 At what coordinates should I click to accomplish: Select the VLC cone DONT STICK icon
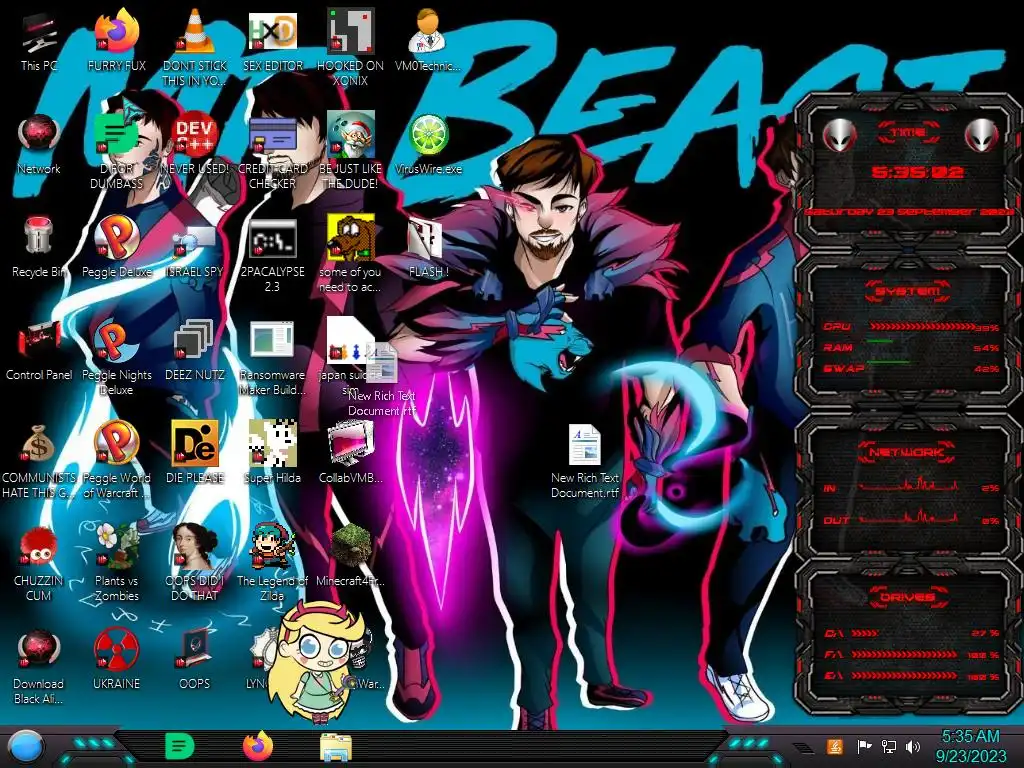tap(195, 47)
